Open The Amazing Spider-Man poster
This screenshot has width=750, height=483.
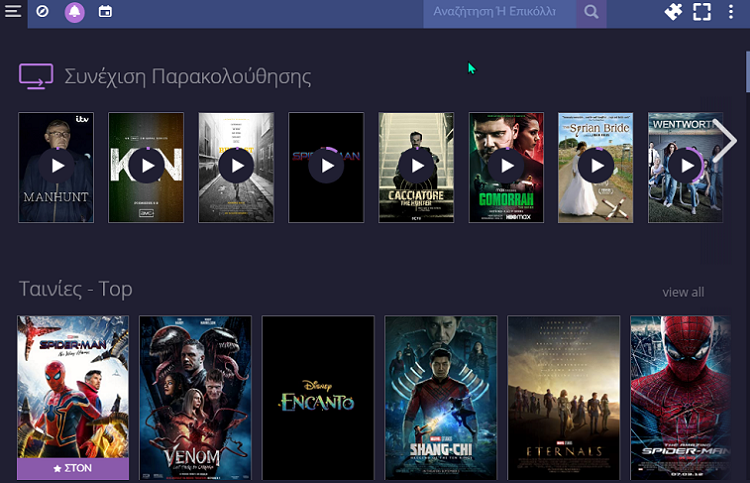point(681,397)
